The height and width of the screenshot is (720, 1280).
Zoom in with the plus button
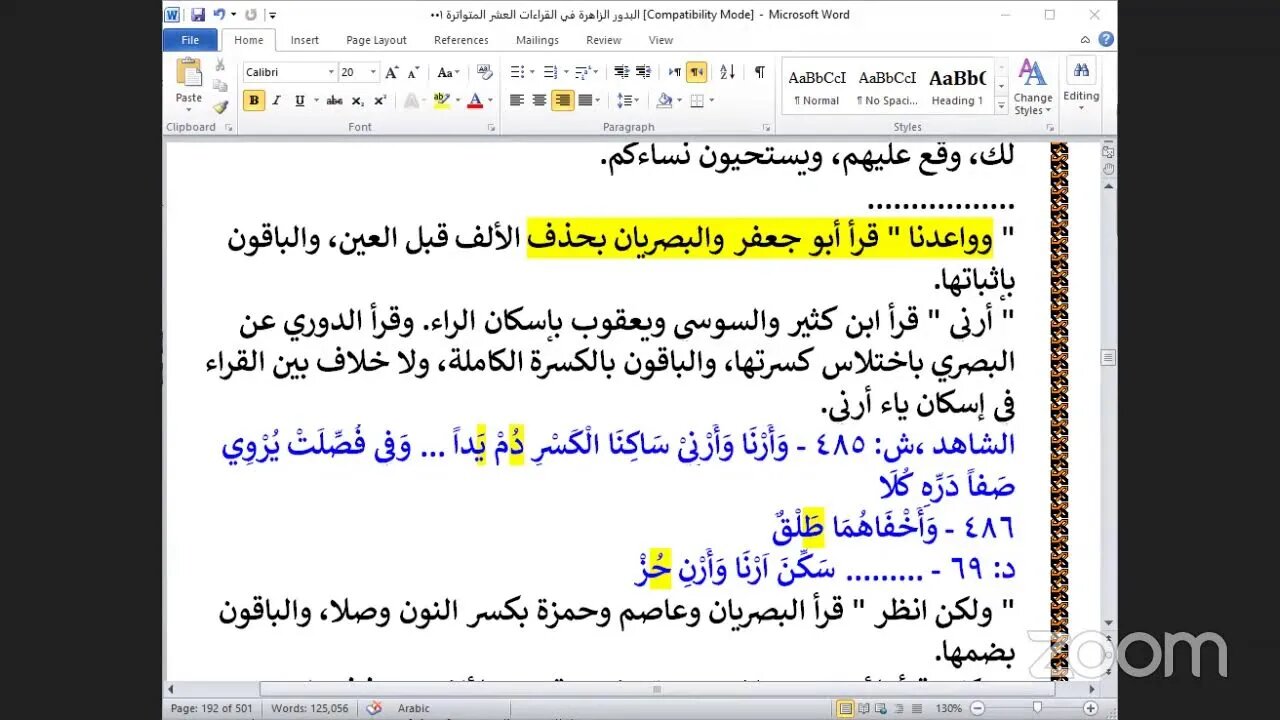point(1090,709)
